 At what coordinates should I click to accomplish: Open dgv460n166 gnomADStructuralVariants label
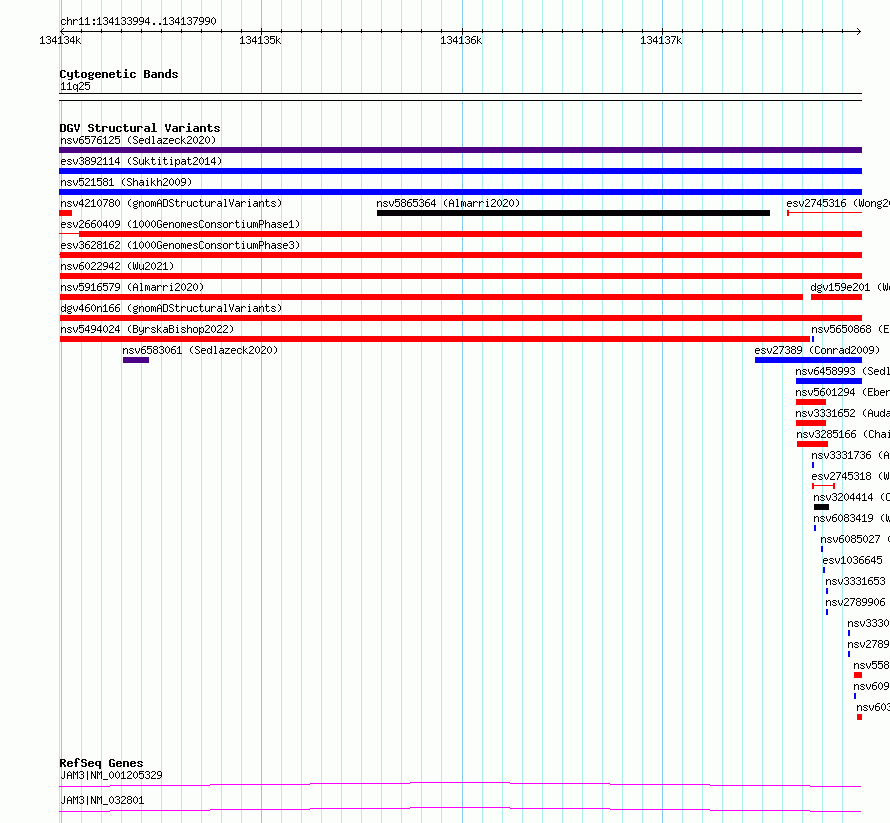pos(171,308)
